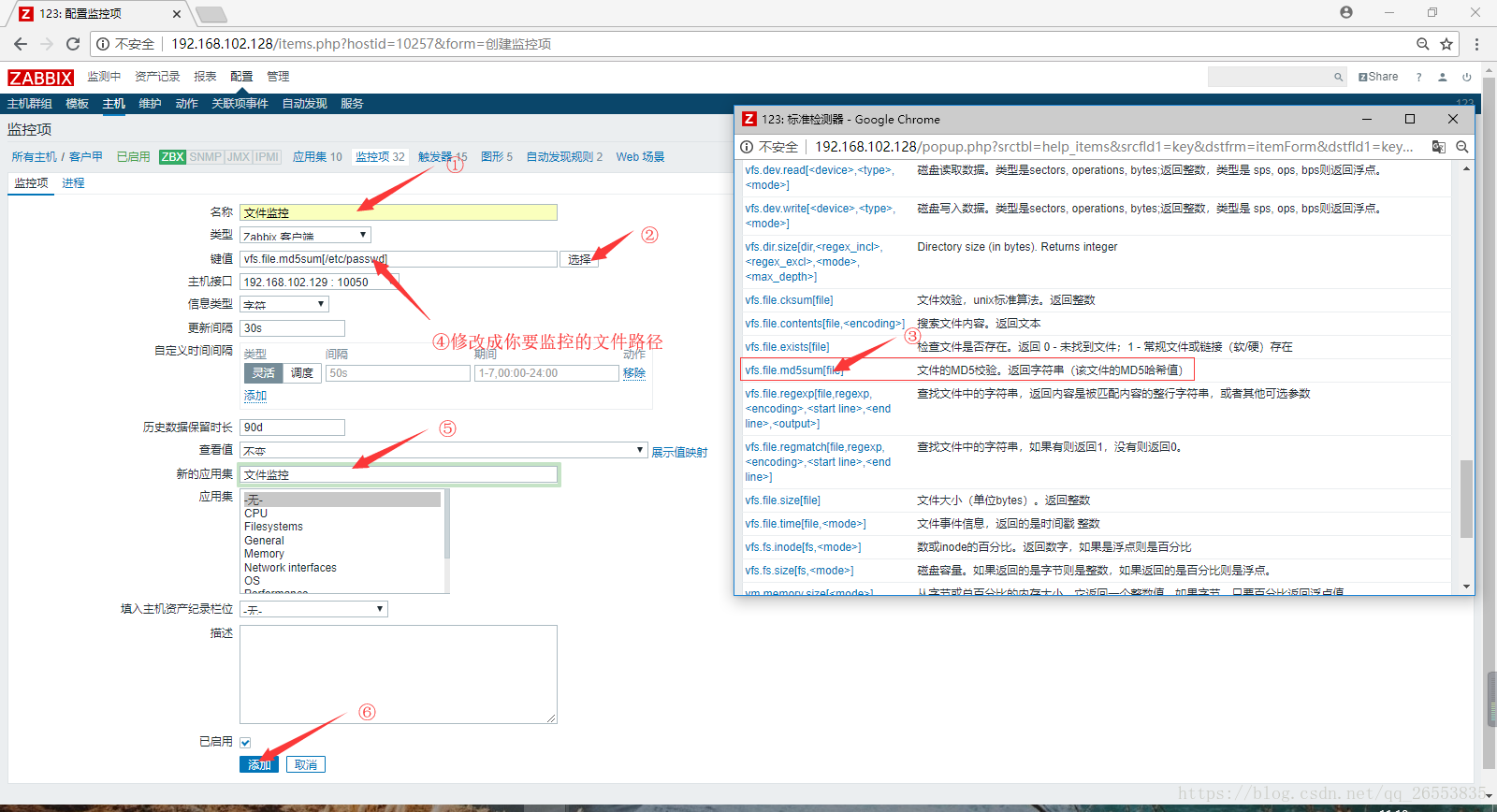Click the 选择 key button
The height and width of the screenshot is (812, 1497).
point(579,259)
